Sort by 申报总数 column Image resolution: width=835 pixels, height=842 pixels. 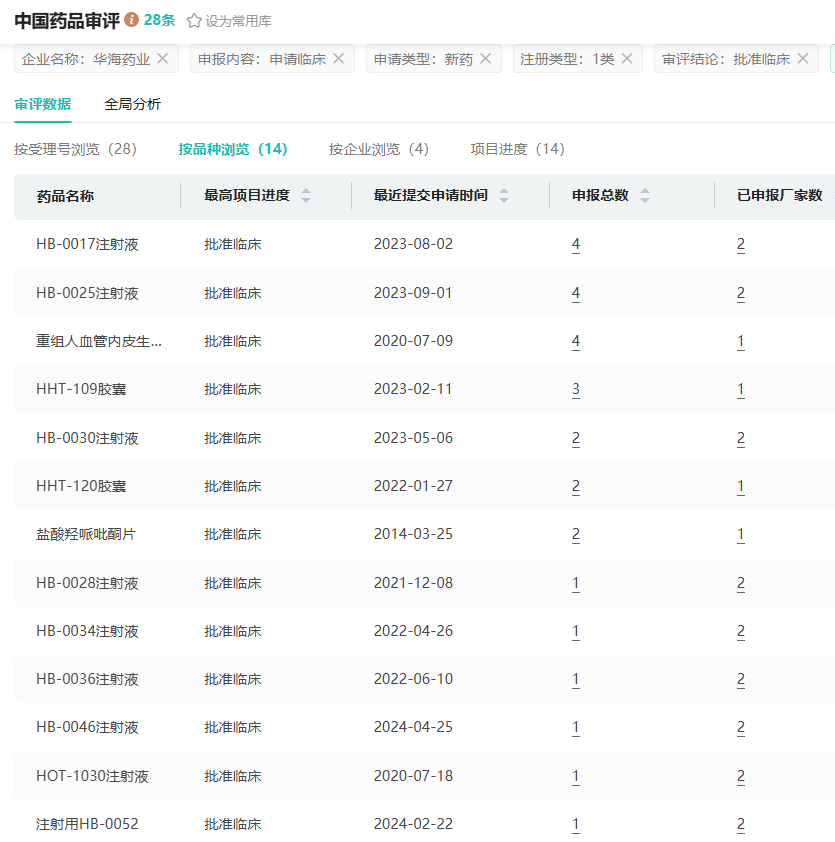pos(645,196)
